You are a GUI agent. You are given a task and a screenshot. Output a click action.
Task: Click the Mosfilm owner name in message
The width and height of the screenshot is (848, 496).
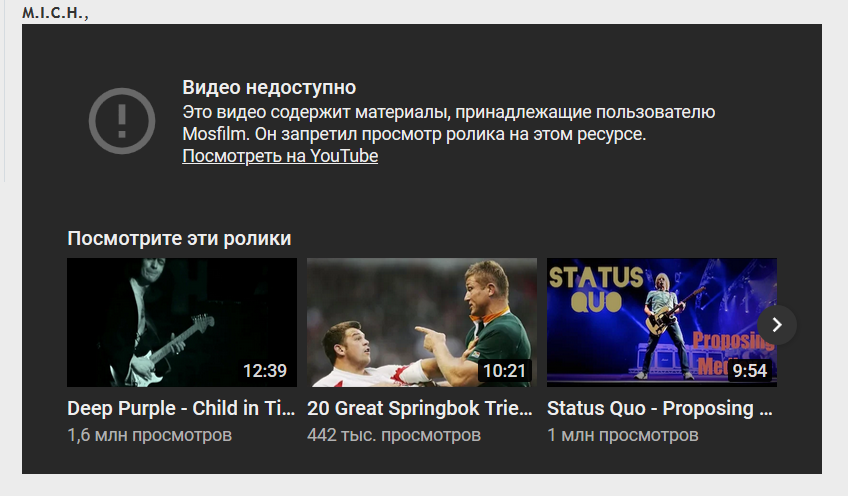pos(215,134)
